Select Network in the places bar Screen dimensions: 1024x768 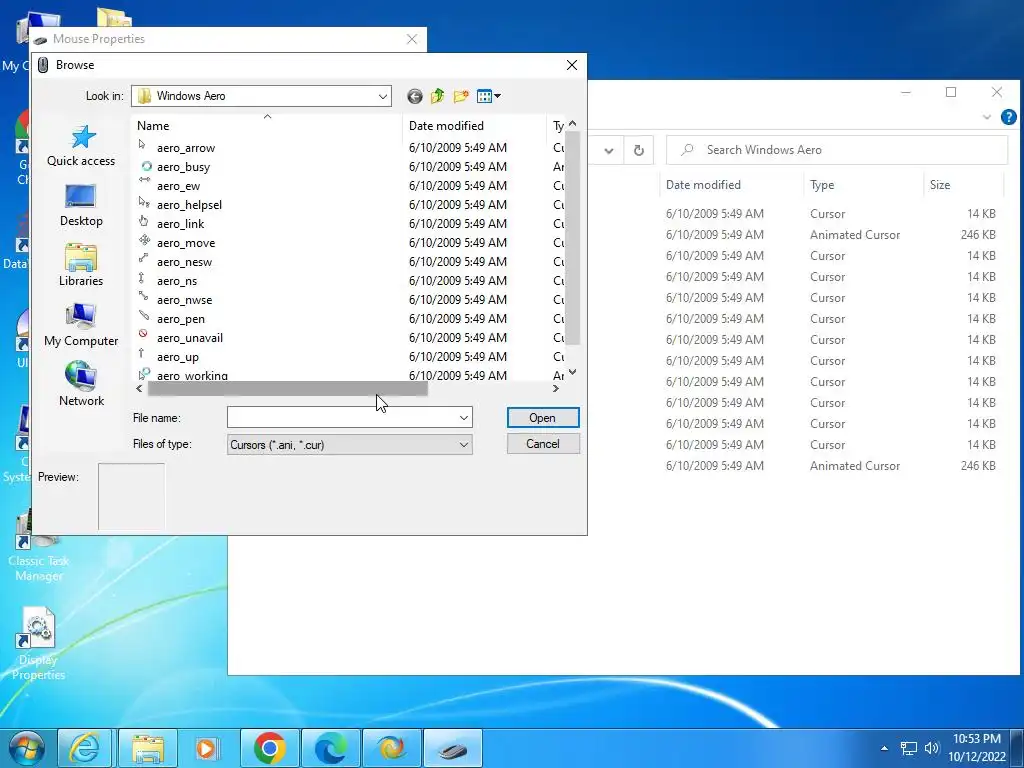[x=81, y=385]
